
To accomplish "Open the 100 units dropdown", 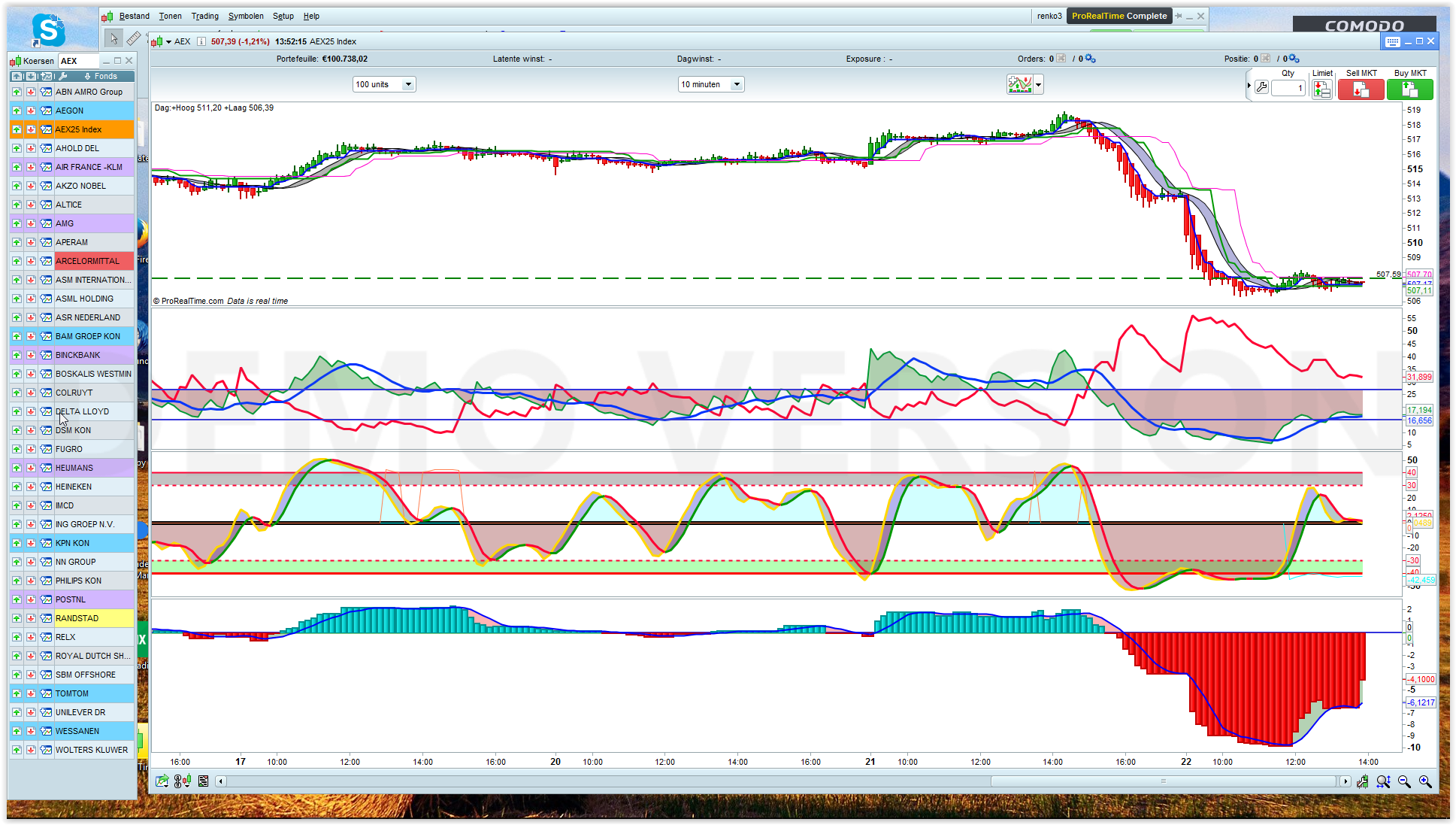I will (x=408, y=84).
